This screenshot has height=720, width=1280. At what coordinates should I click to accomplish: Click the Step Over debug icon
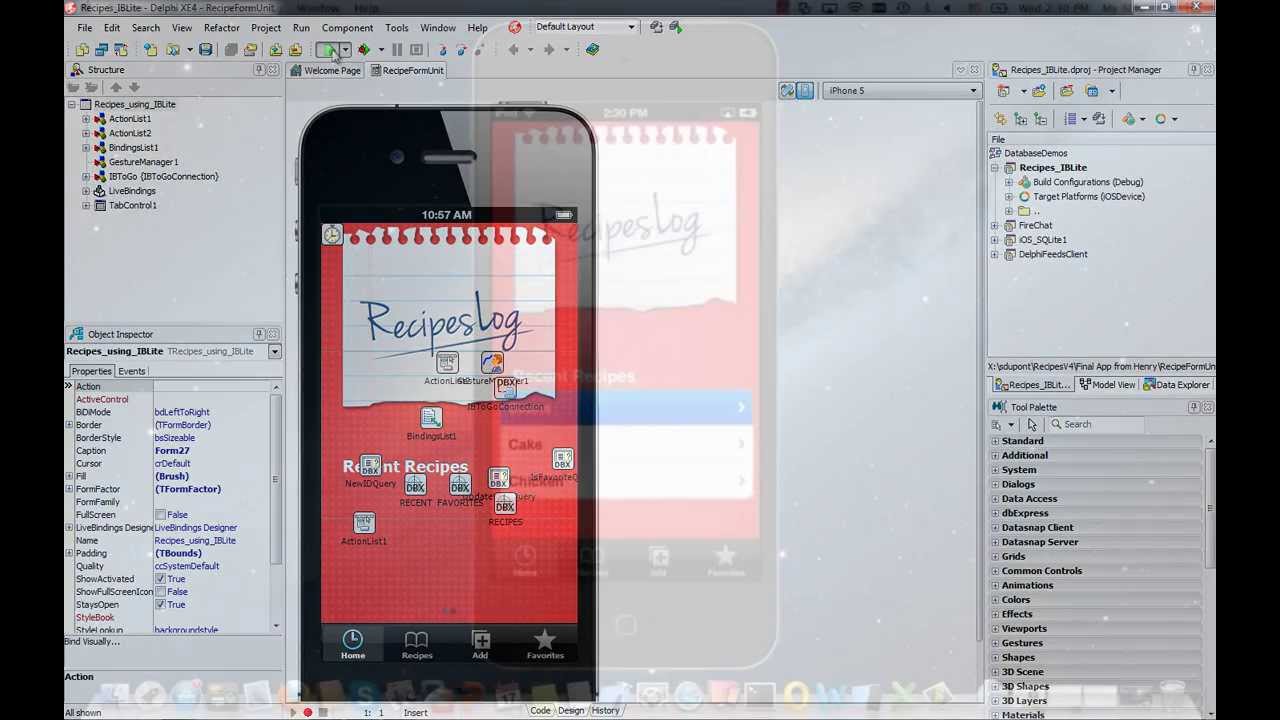(461, 50)
